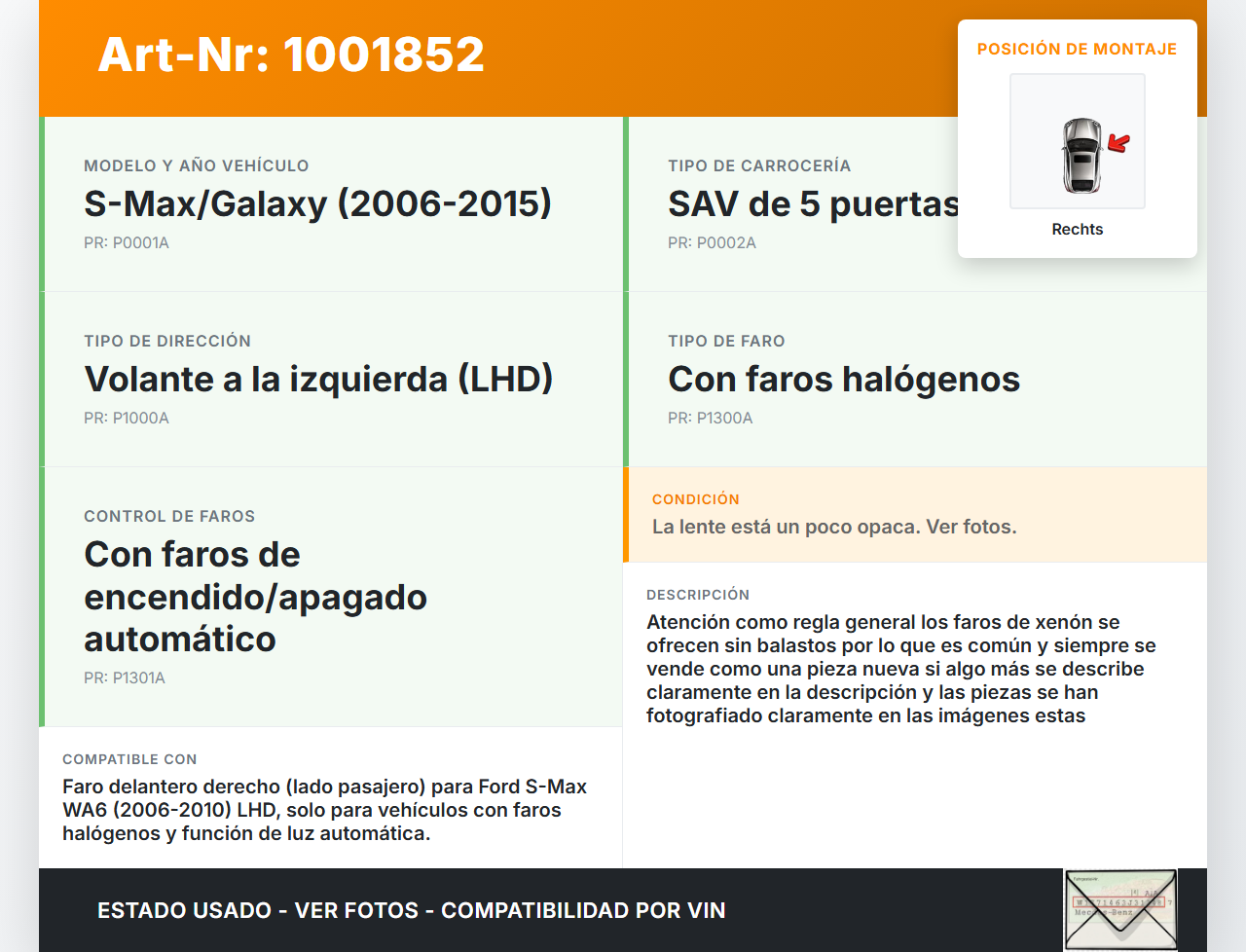Image resolution: width=1246 pixels, height=952 pixels.
Task: Click PR code P0002A
Action: pos(712,242)
